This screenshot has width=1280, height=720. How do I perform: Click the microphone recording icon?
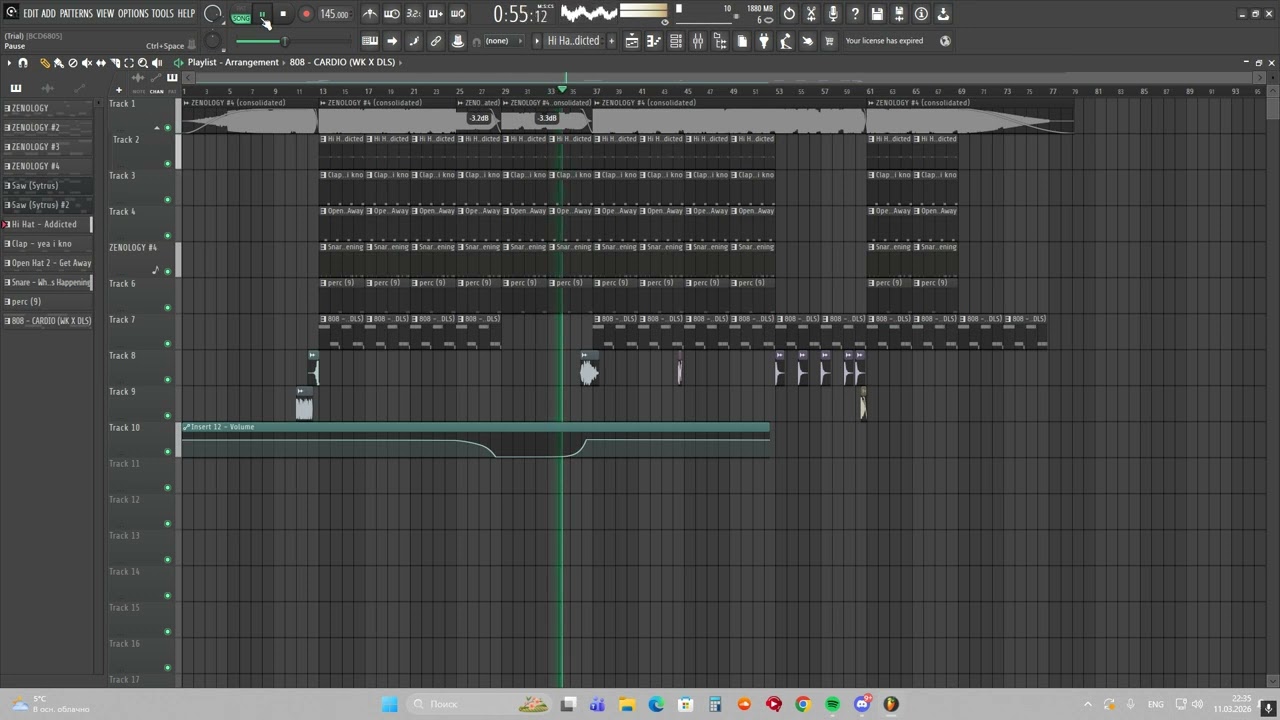point(833,14)
